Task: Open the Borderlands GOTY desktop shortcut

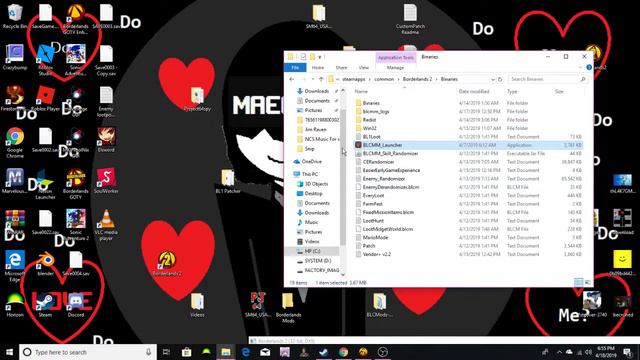Action: click(x=76, y=184)
